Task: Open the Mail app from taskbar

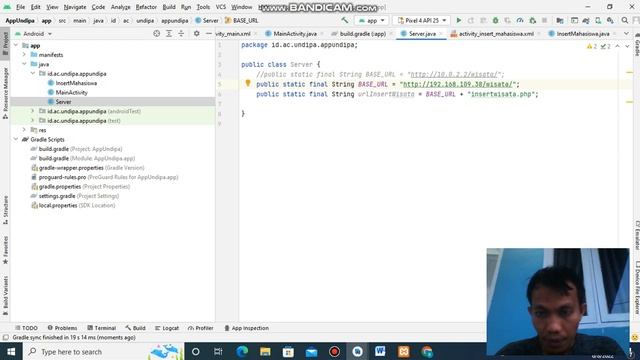Action: click(311, 351)
